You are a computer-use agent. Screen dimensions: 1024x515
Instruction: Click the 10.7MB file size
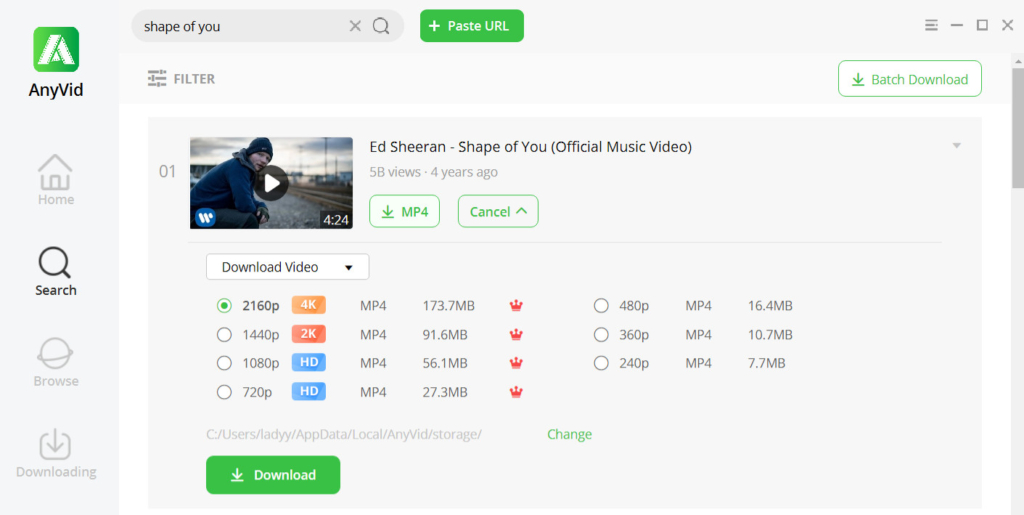(x=770, y=334)
